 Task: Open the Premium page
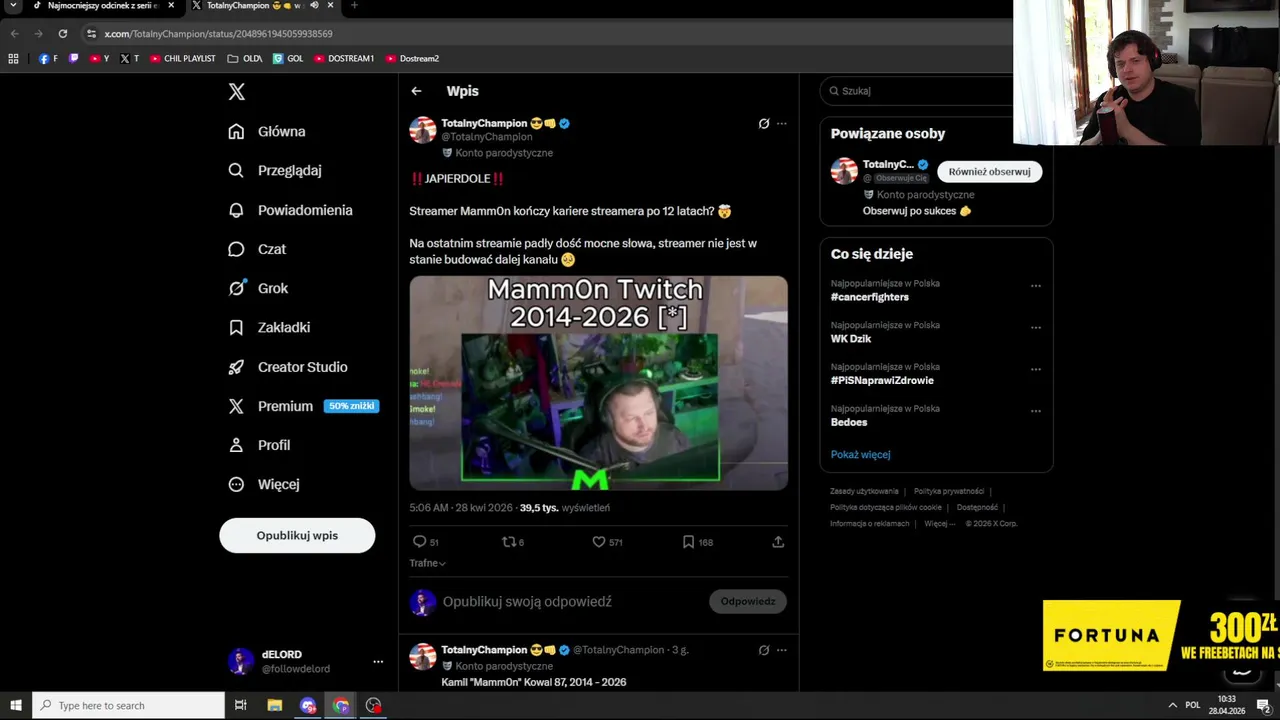click(303, 406)
